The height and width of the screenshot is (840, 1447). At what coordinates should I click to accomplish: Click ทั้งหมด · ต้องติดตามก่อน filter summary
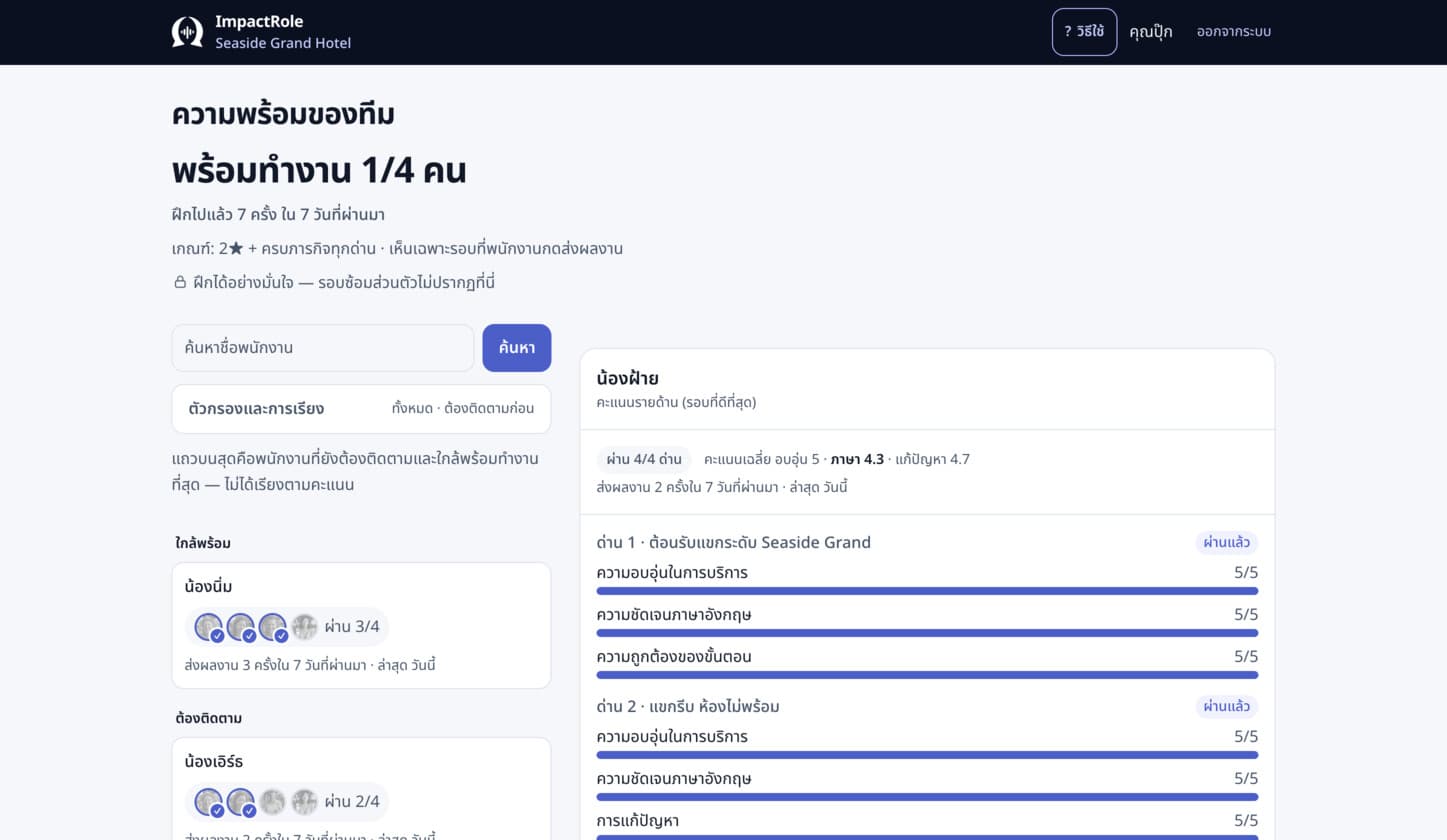pos(463,409)
